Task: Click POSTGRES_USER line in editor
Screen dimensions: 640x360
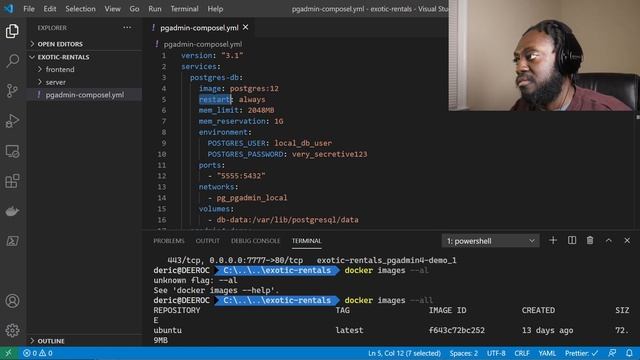Action: tap(269, 143)
